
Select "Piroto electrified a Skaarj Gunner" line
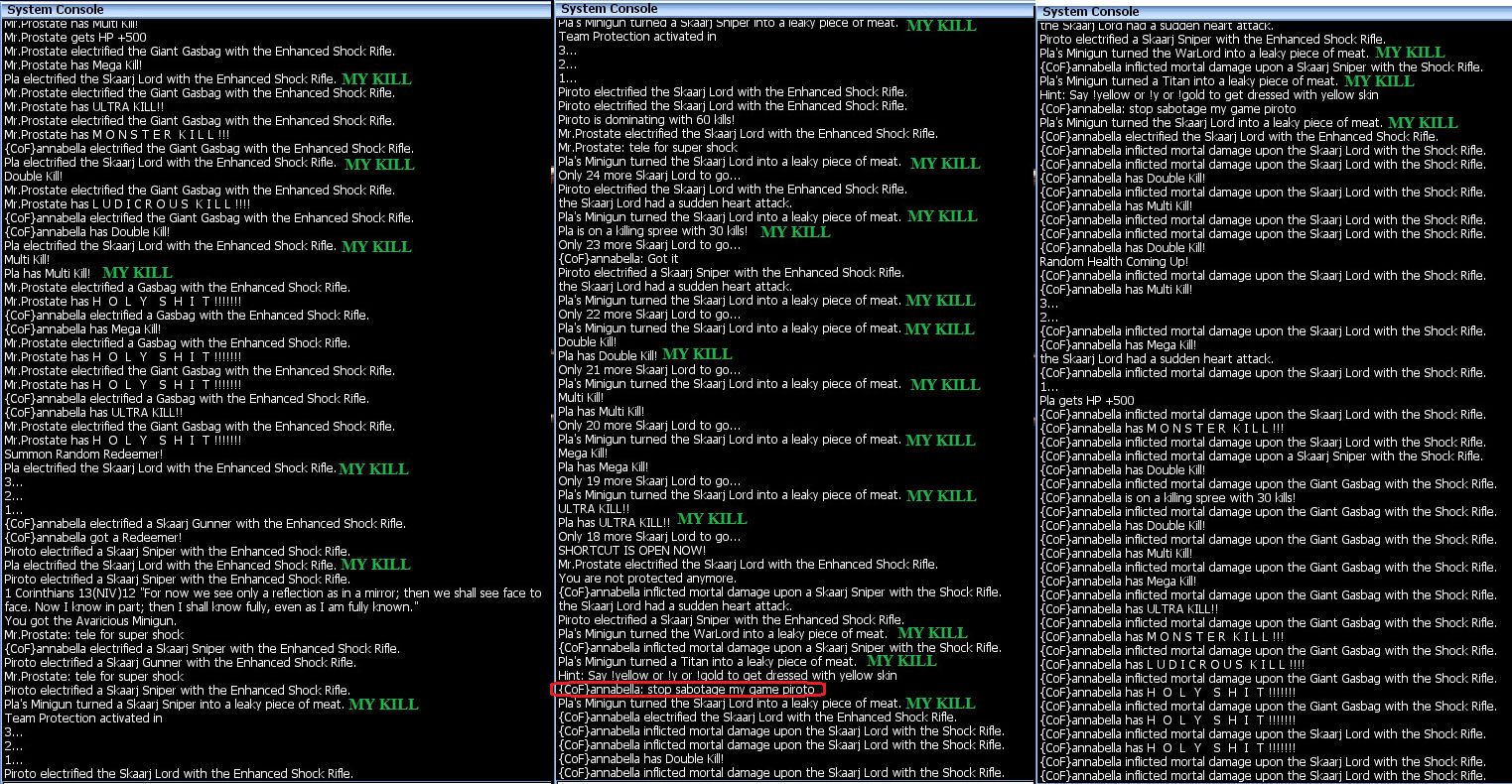tap(180, 662)
